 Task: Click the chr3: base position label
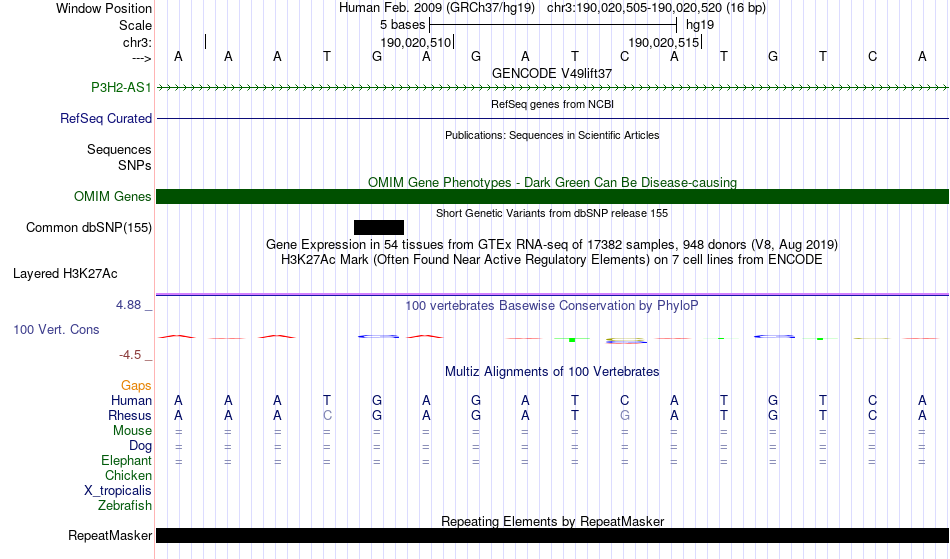[137, 42]
